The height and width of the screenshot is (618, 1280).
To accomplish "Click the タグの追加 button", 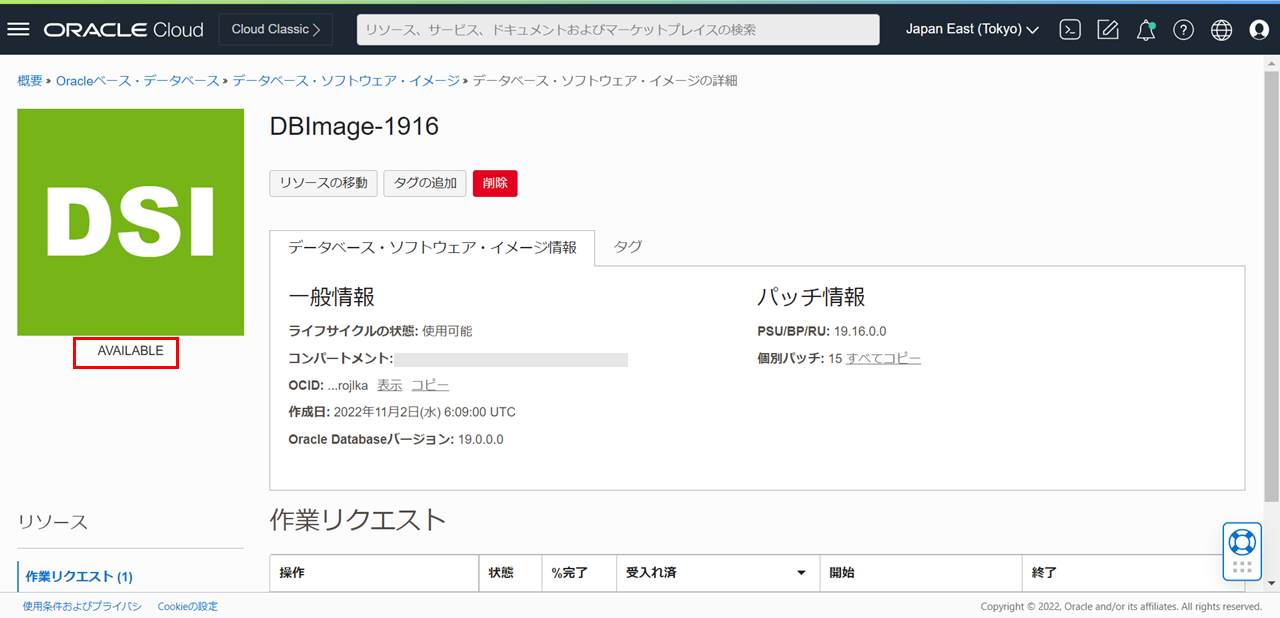I will coord(425,183).
